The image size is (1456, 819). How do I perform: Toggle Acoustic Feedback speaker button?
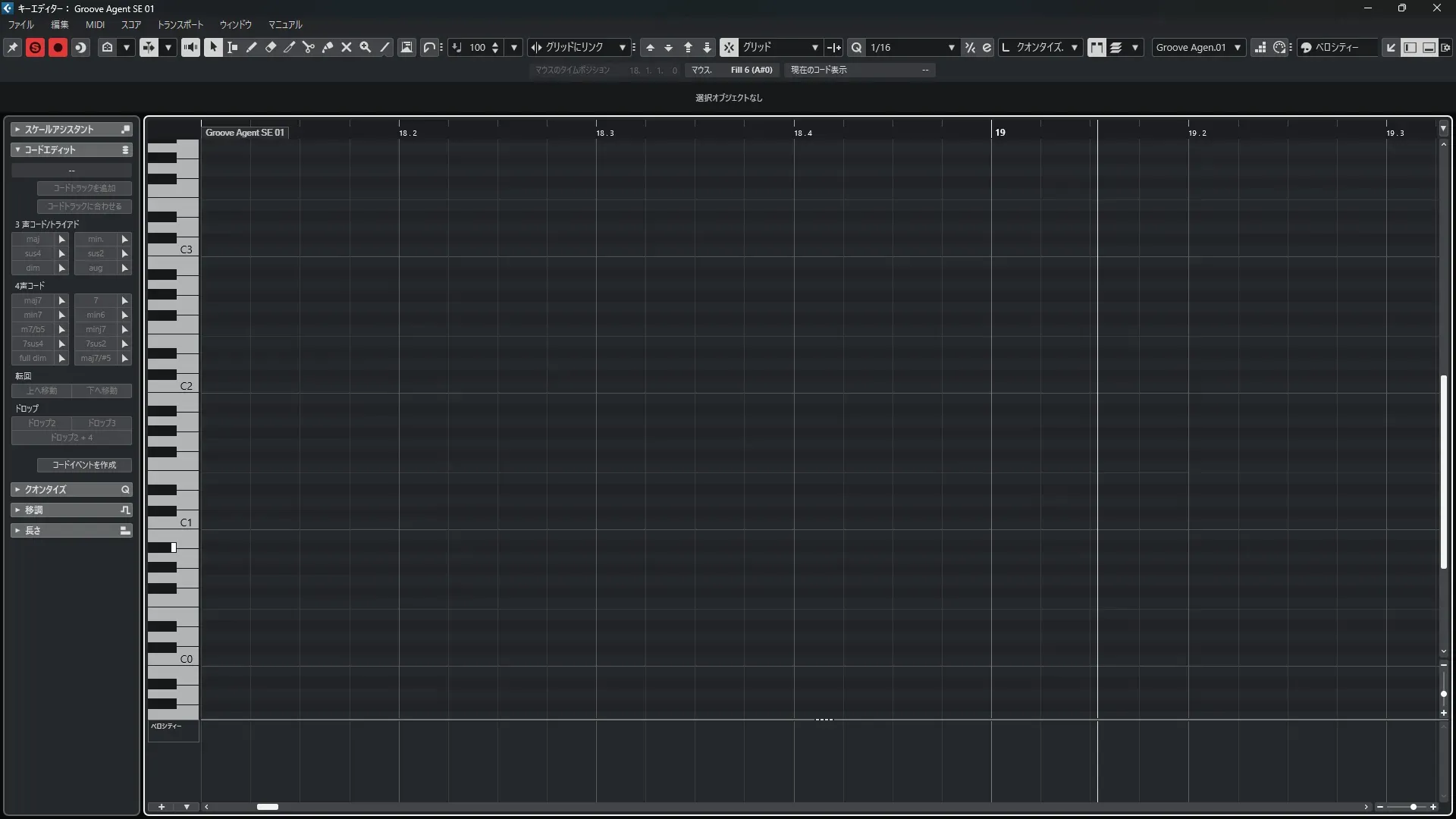click(190, 47)
